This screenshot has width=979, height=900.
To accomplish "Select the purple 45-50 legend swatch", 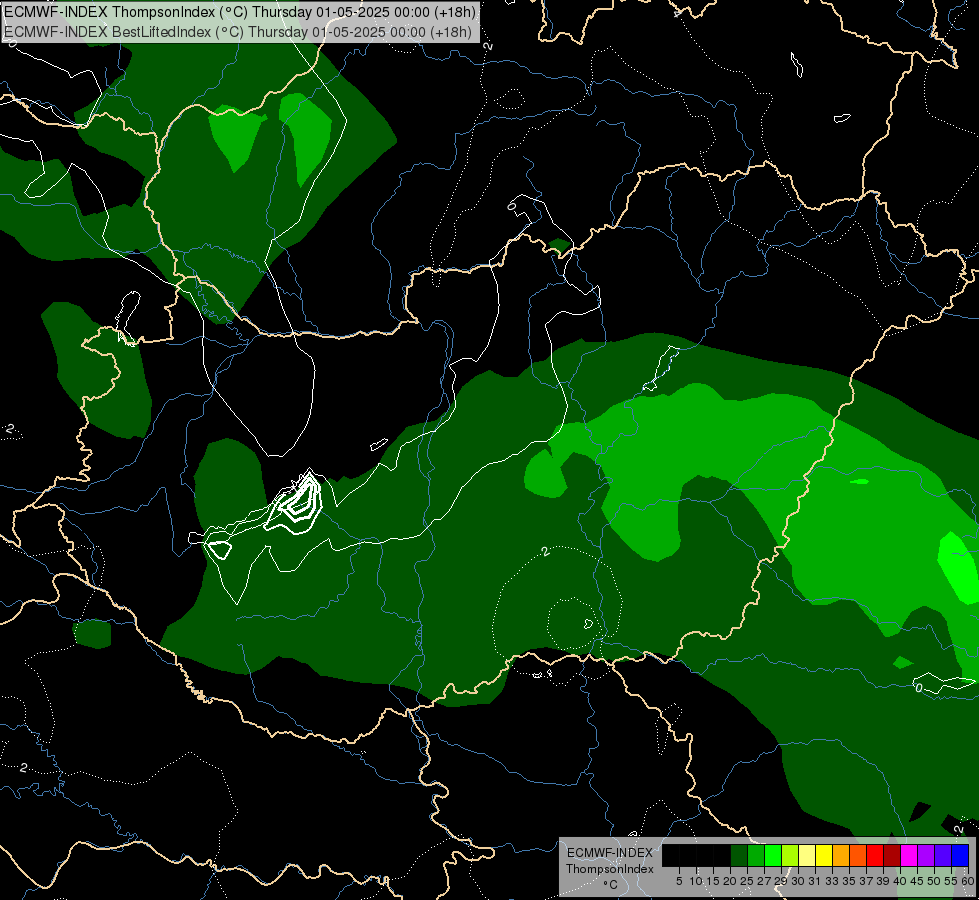I will (x=926, y=855).
